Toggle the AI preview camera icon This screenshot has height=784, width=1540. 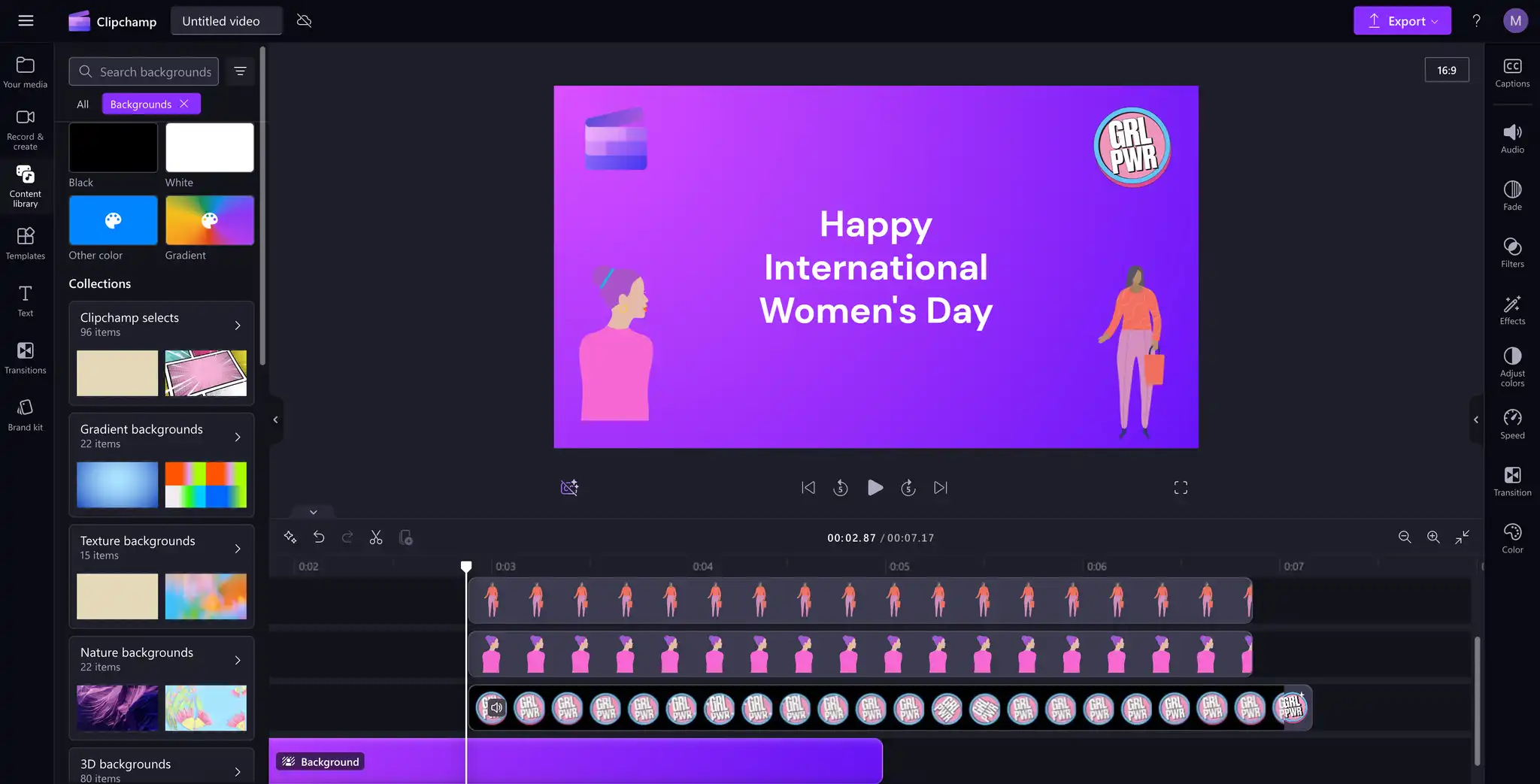pos(570,488)
